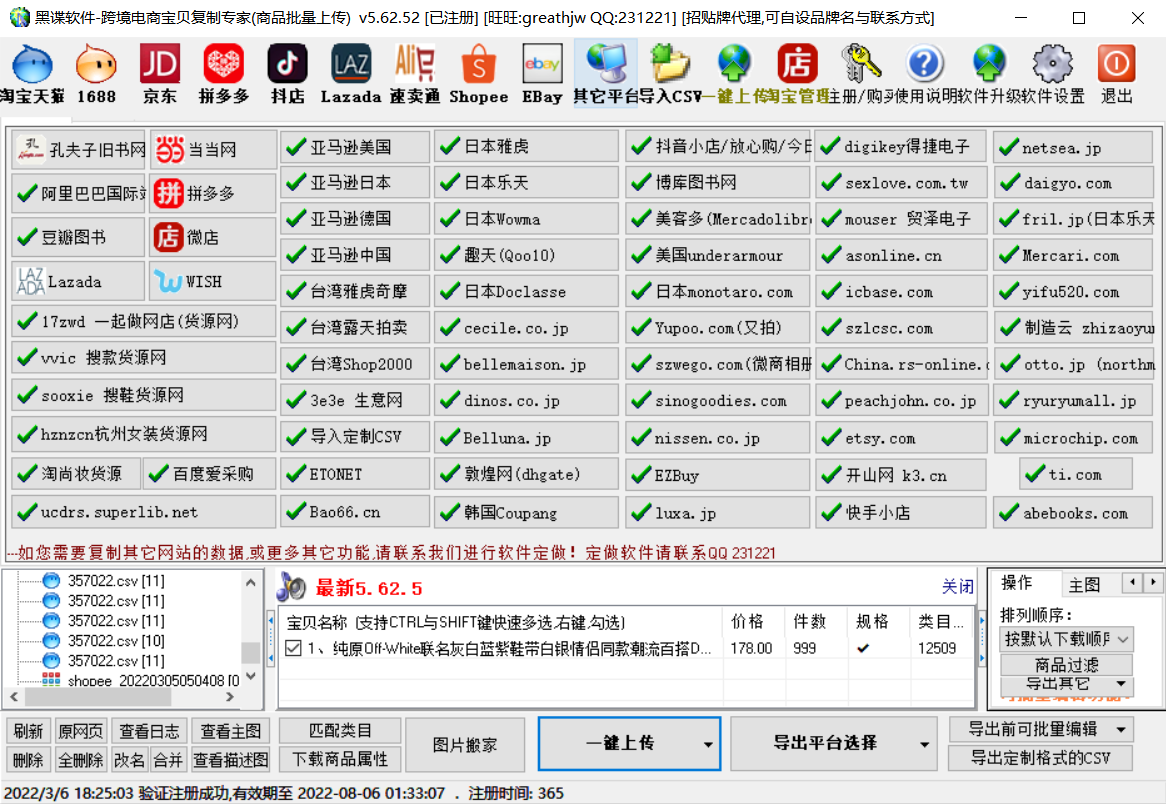1166x804 pixels.
Task: Toggle the Mercari.com platform option
Action: [x=1073, y=255]
